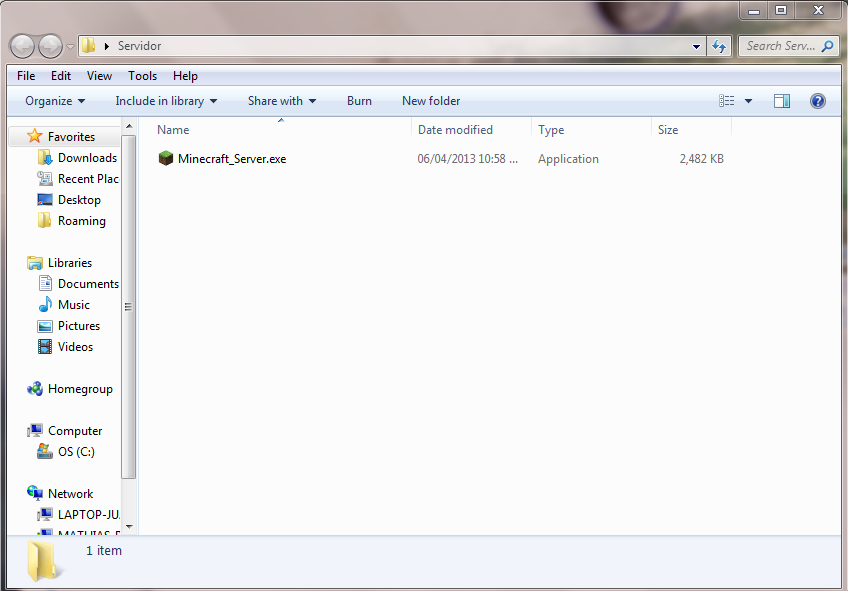Open the Tools menu
Screen dimensions: 848x591
pos(142,76)
